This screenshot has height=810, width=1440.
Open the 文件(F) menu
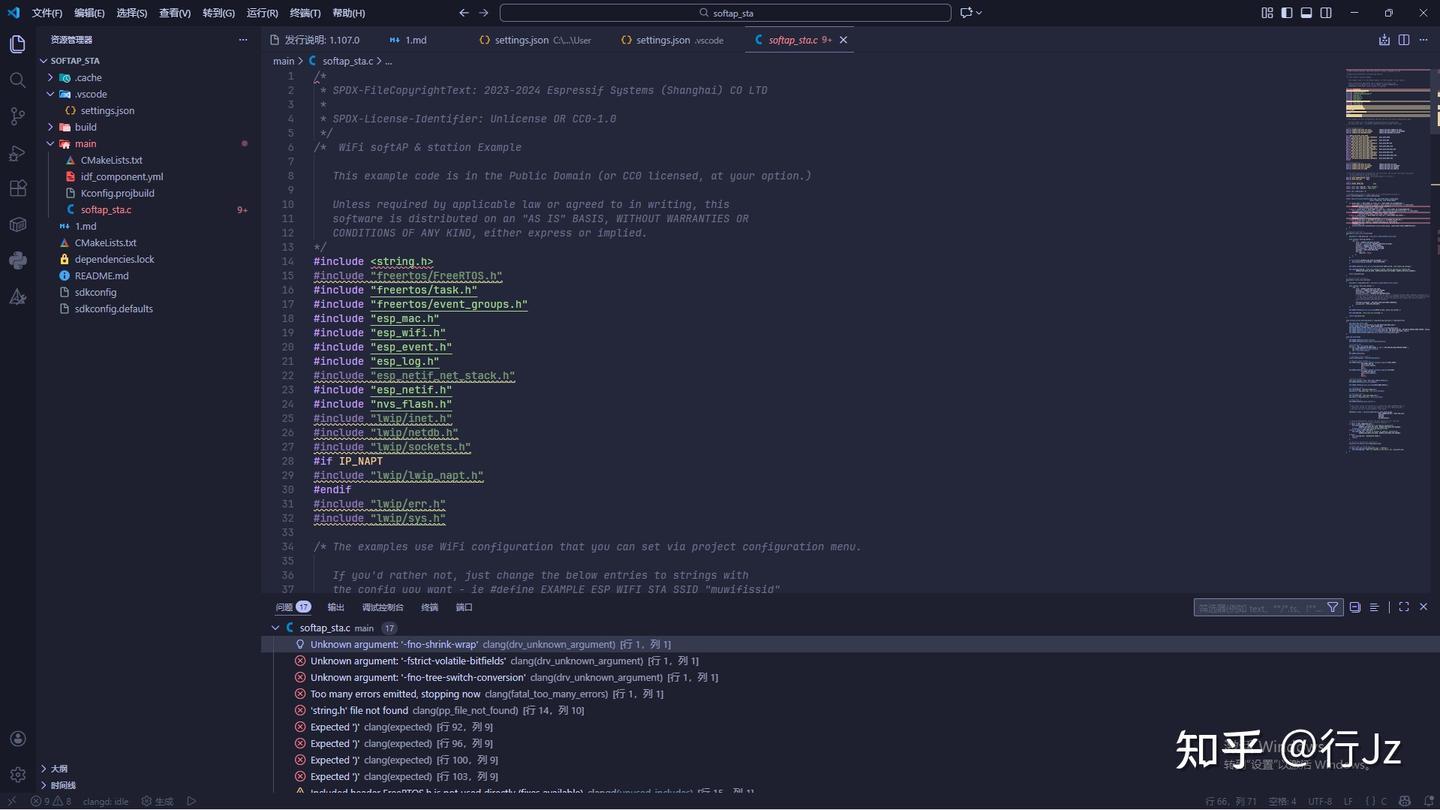(x=47, y=13)
